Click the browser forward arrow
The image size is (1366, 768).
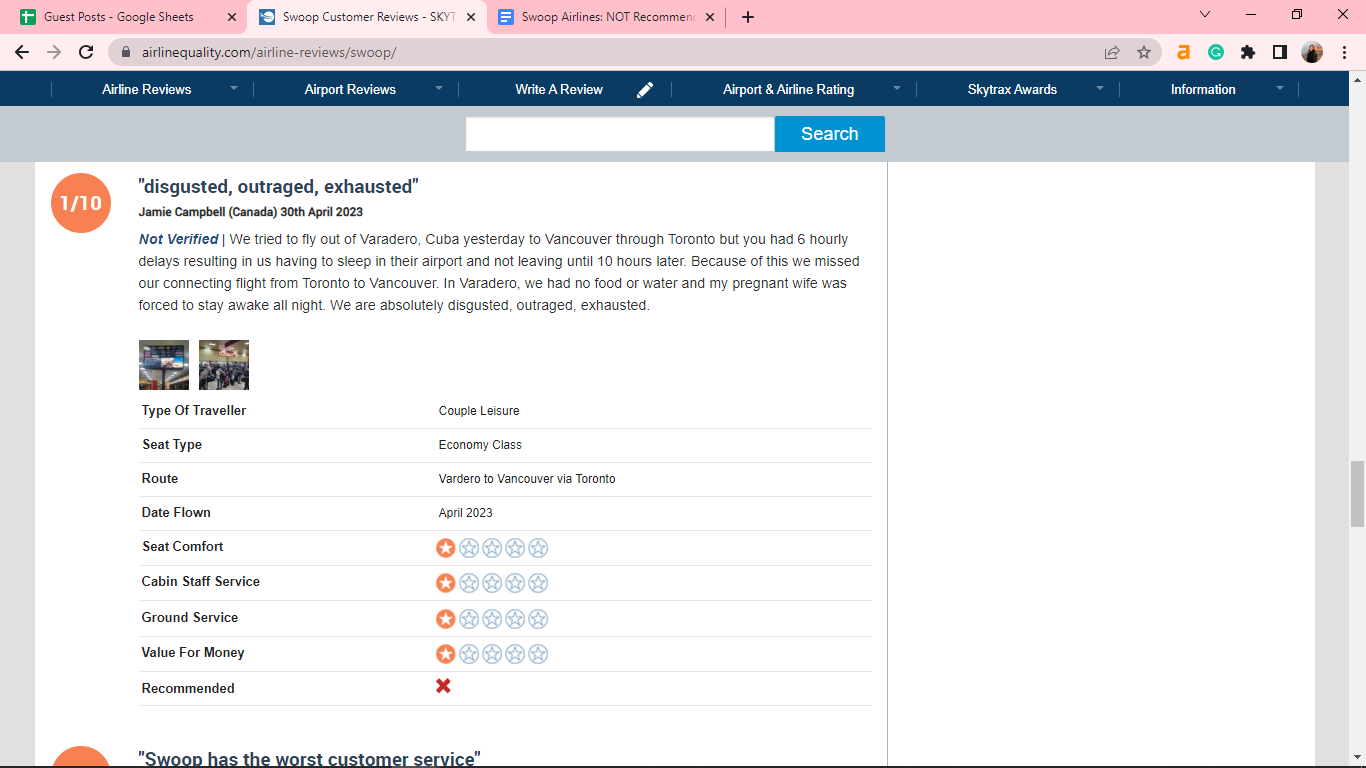54,52
